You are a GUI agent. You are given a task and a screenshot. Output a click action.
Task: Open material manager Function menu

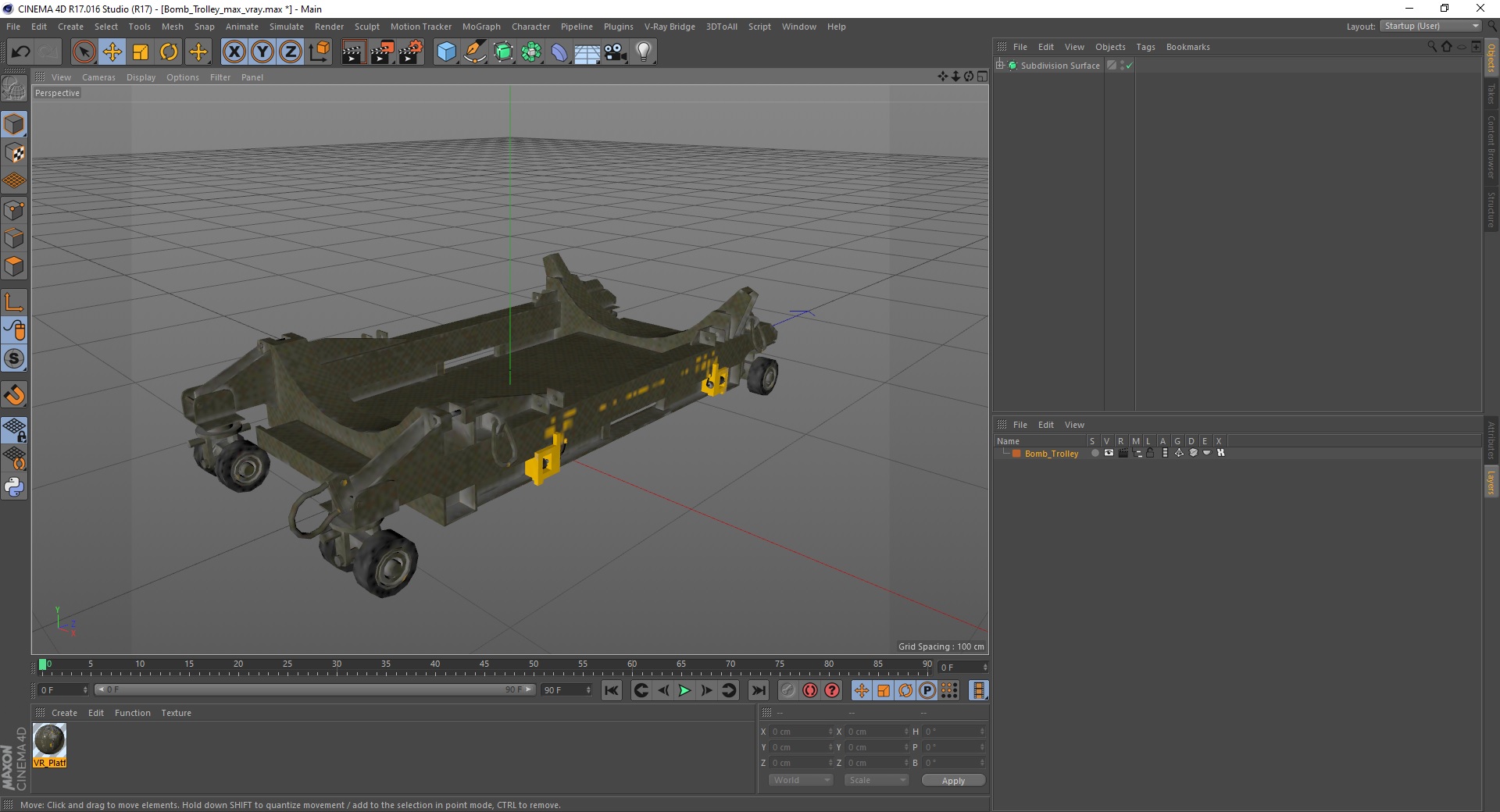point(133,713)
